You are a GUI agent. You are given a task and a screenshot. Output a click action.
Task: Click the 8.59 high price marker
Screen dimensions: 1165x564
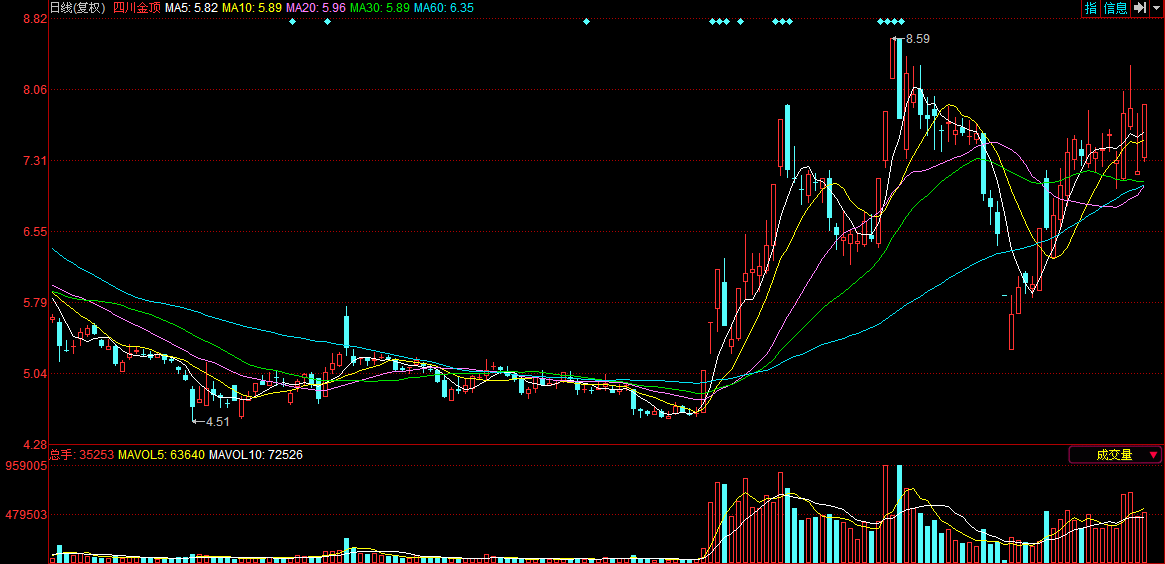click(912, 38)
